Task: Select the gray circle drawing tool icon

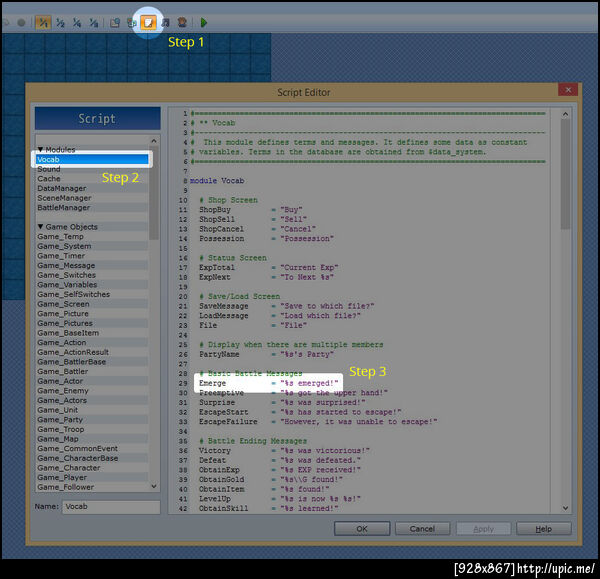Action: [x=21, y=23]
